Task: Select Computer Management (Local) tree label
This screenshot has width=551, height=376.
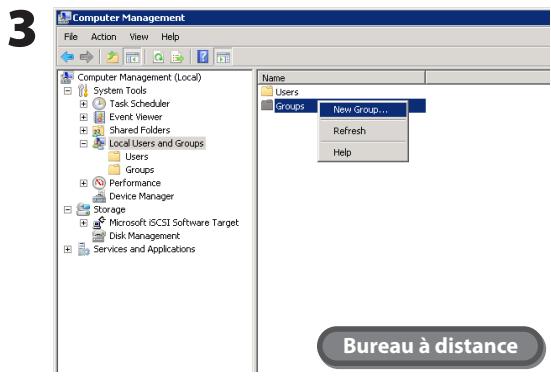Action: click(x=139, y=77)
